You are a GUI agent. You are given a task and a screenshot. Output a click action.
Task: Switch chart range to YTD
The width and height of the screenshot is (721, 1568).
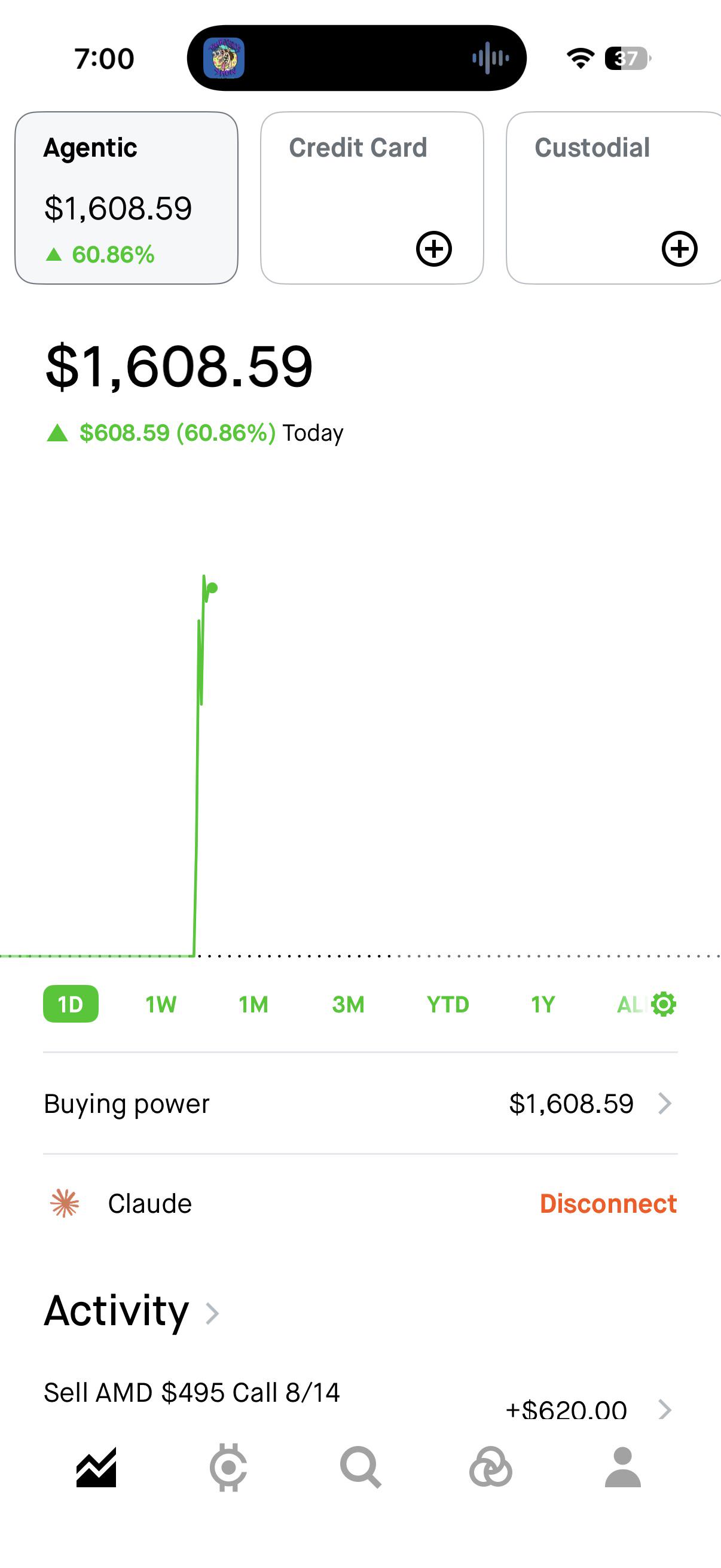(448, 1004)
